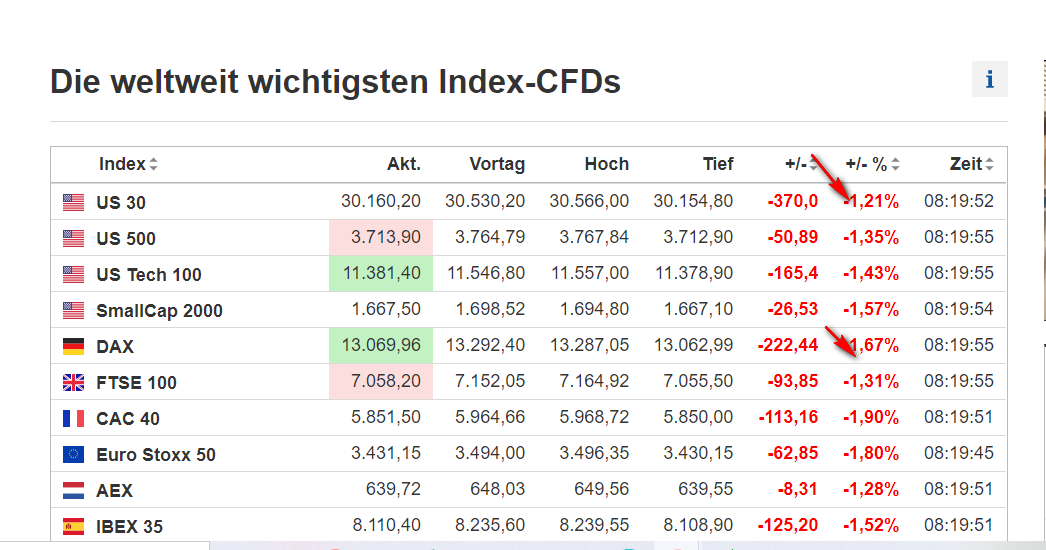
Task: Click the Hoch column header
Action: pos(606,164)
